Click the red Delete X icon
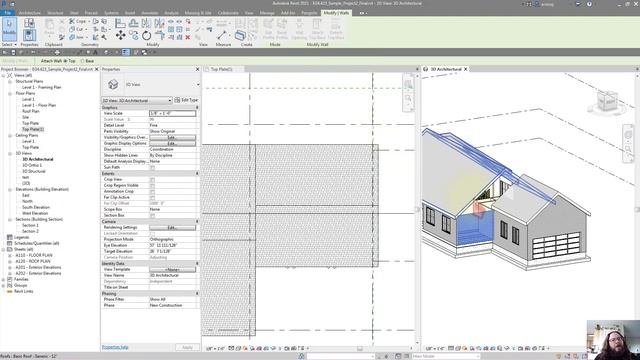This screenshot has width=640, height=360. pos(188,37)
